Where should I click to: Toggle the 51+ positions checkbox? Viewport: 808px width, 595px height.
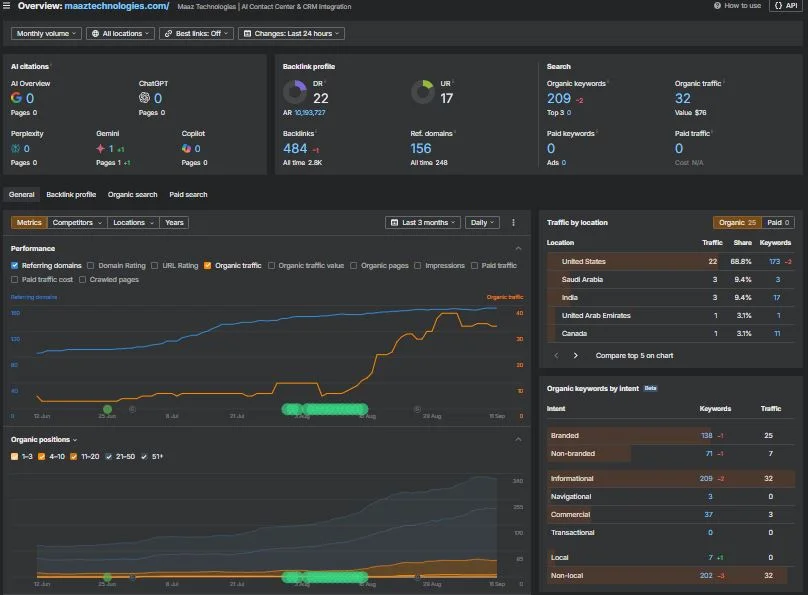click(x=144, y=456)
